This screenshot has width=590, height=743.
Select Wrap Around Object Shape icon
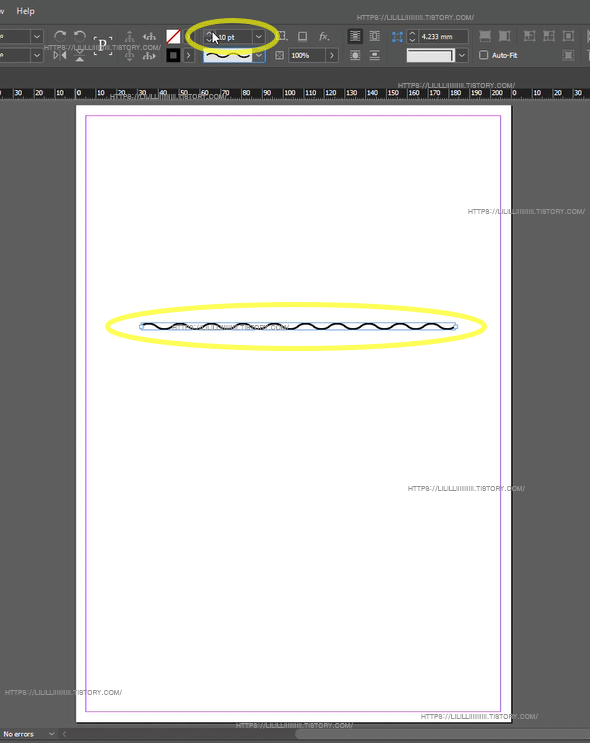click(355, 55)
